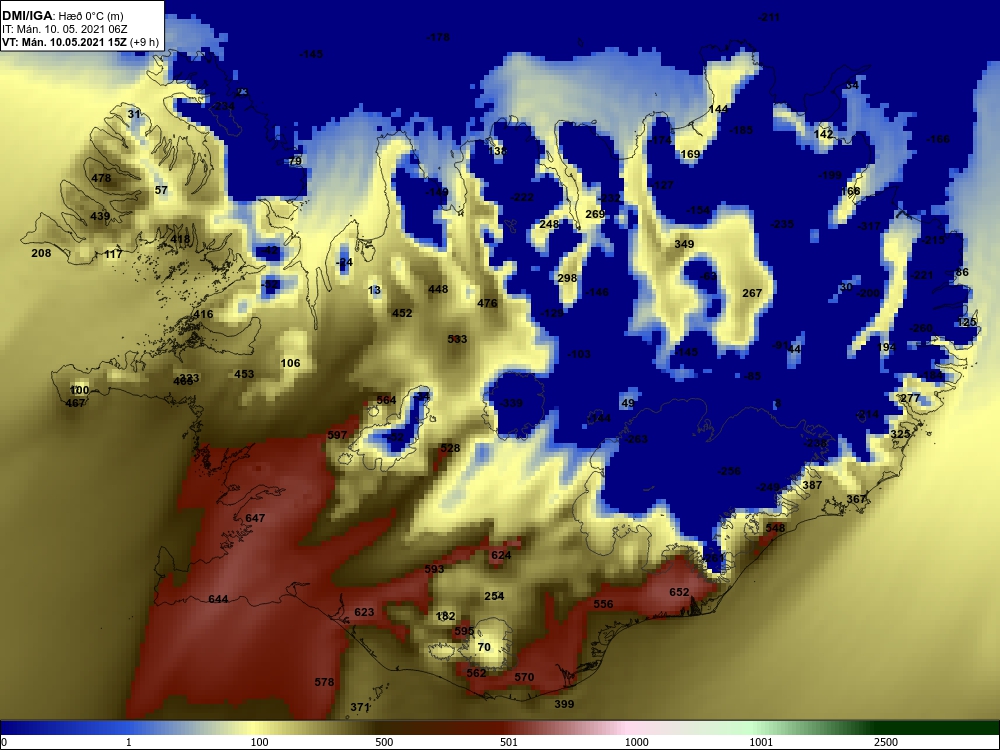The width and height of the screenshot is (1000, 750).
Task: Select the 597 map value
Action: [337, 435]
